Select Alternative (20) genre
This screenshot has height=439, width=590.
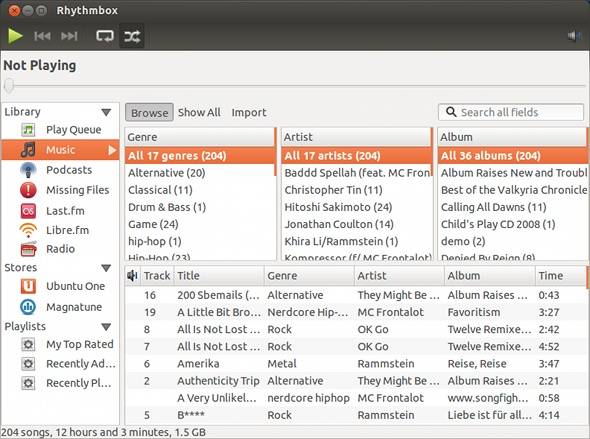(x=200, y=173)
